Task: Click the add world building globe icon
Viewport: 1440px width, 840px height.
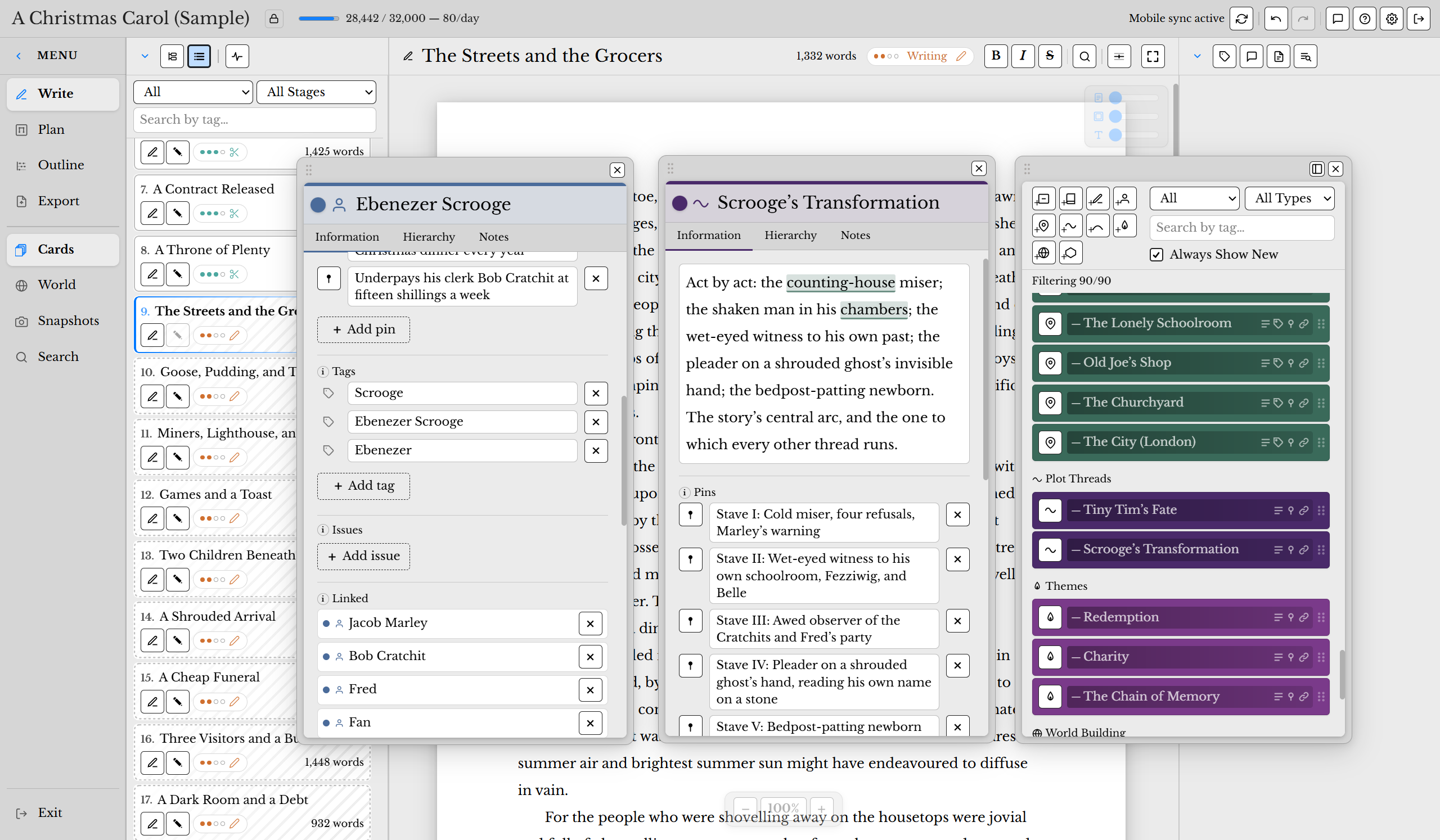Action: (x=1043, y=252)
